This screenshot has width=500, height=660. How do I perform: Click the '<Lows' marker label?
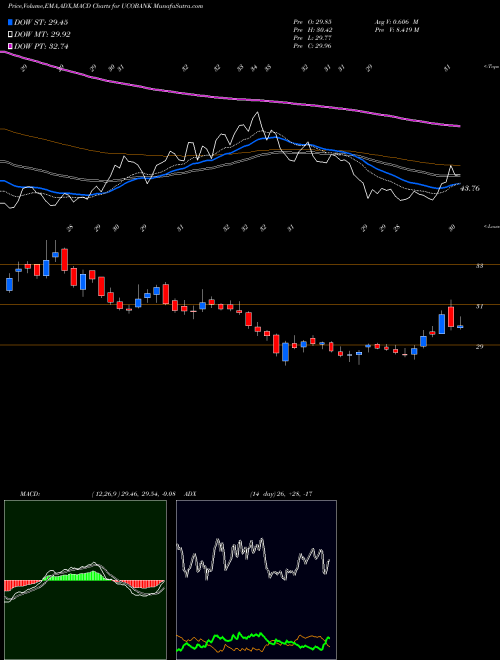491,226
